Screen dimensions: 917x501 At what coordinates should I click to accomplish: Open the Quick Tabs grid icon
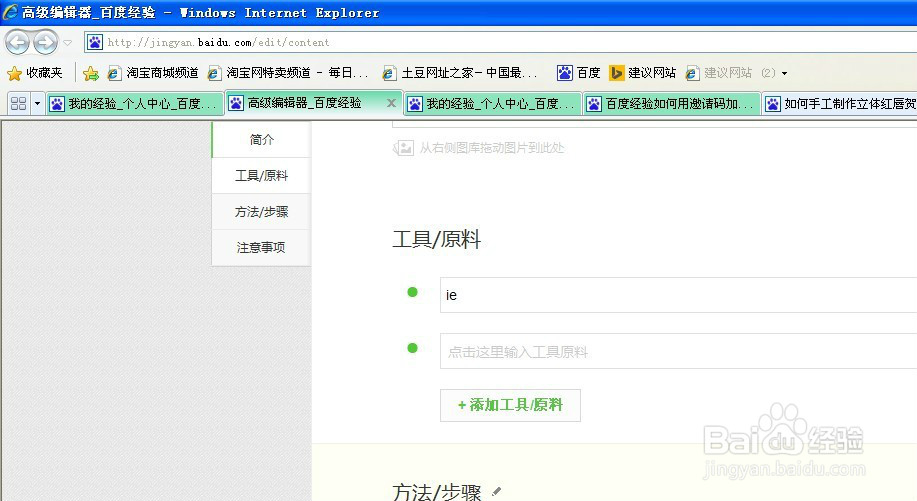click(x=19, y=103)
